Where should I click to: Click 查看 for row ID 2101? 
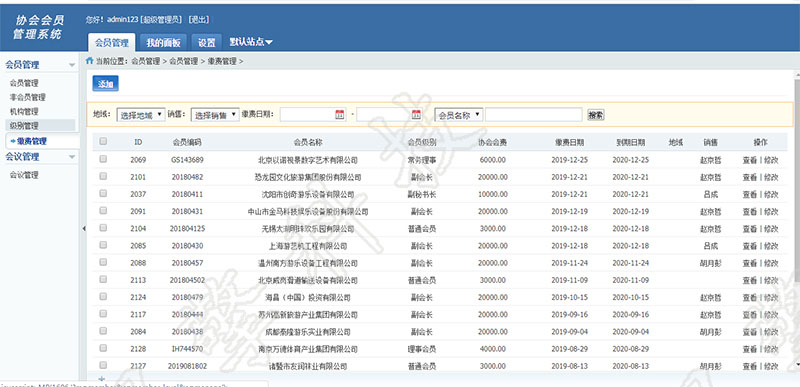coord(749,177)
